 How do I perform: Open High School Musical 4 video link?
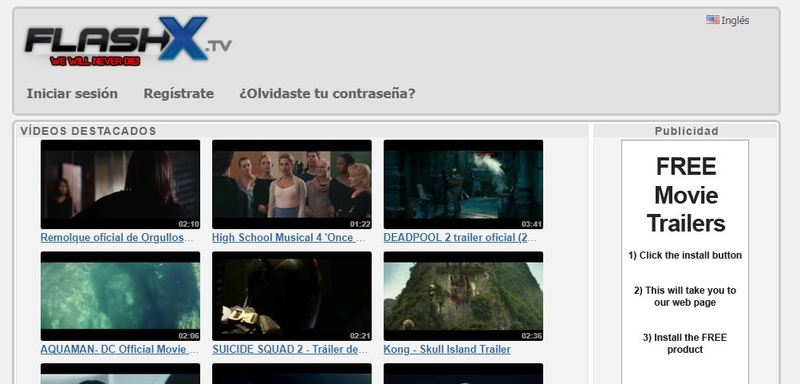coord(289,238)
